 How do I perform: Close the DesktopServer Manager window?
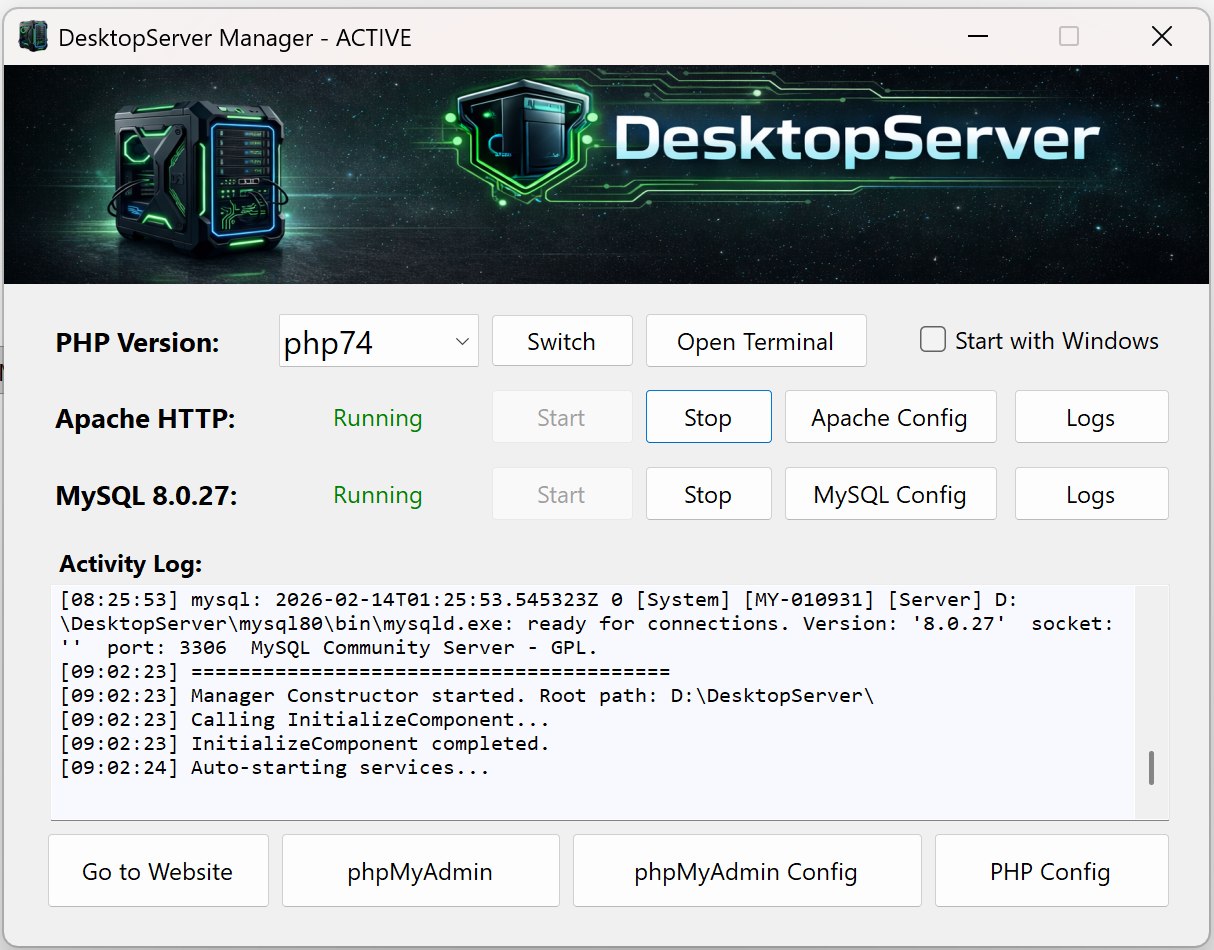click(x=1162, y=37)
